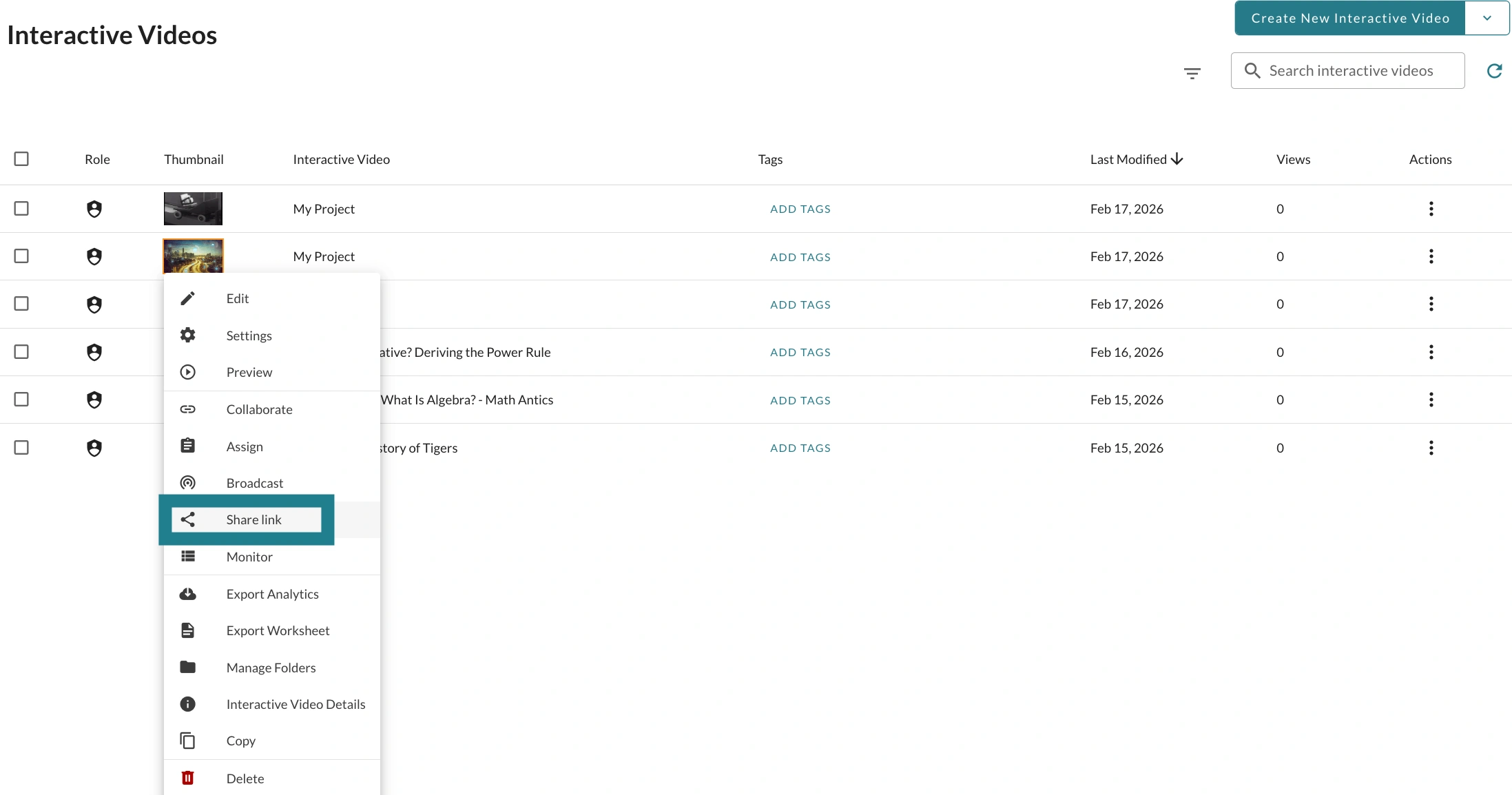Click the pencil Edit icon in menu

[187, 298]
